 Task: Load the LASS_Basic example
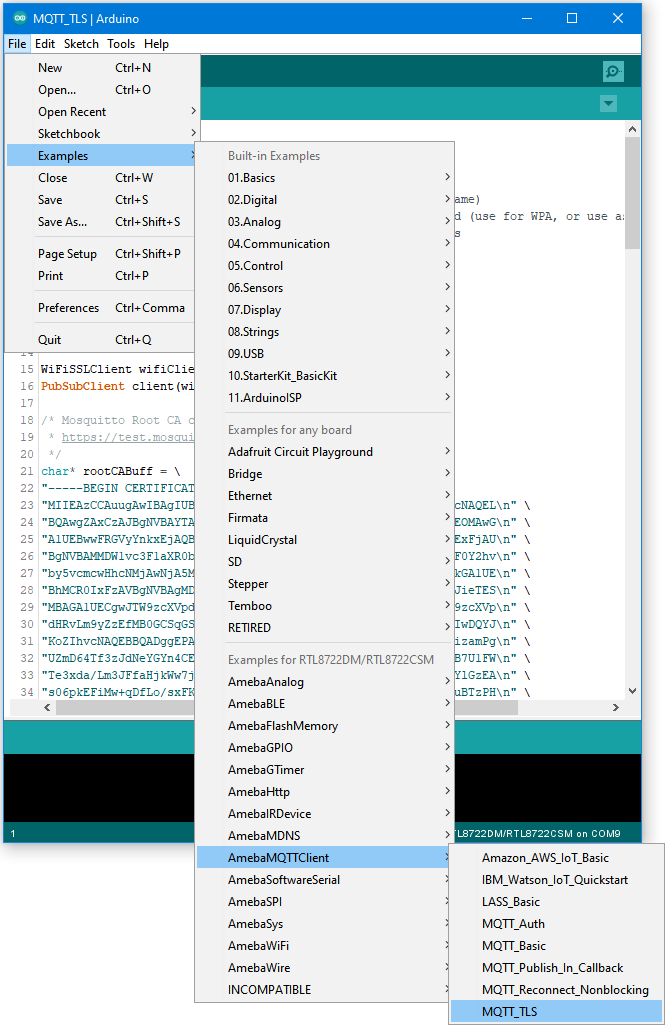(x=557, y=901)
